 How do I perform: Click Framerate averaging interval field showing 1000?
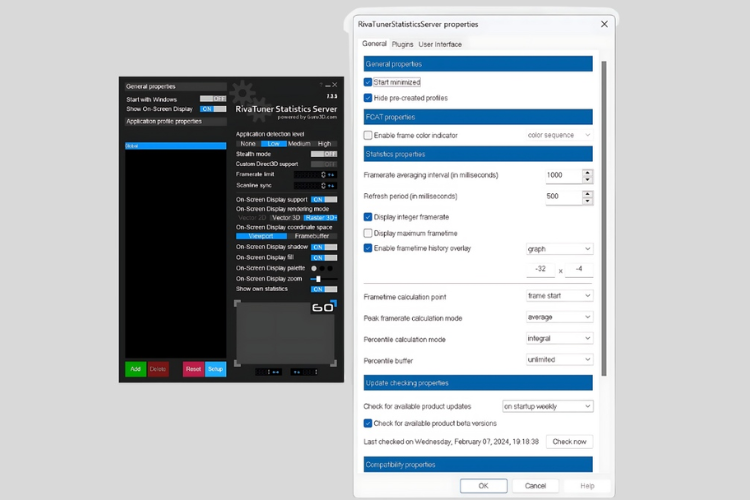(564, 176)
